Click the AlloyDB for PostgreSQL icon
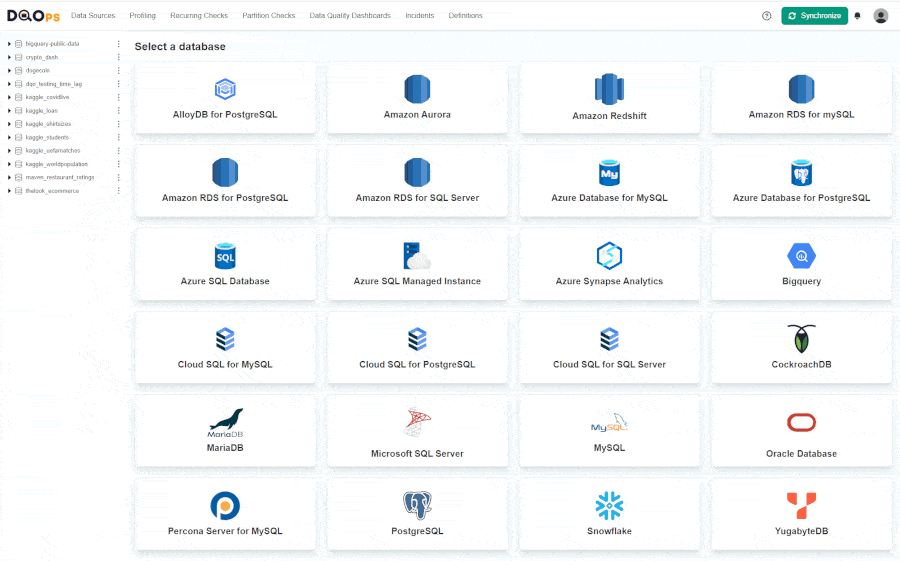 (225, 89)
